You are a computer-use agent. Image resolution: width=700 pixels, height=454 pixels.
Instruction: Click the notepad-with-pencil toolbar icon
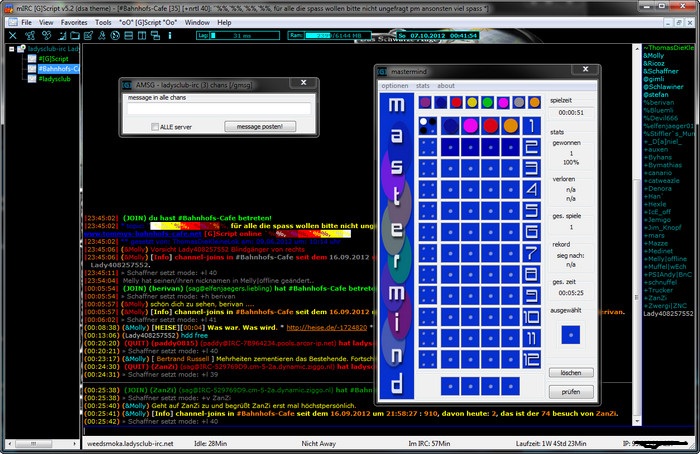[x=88, y=35]
